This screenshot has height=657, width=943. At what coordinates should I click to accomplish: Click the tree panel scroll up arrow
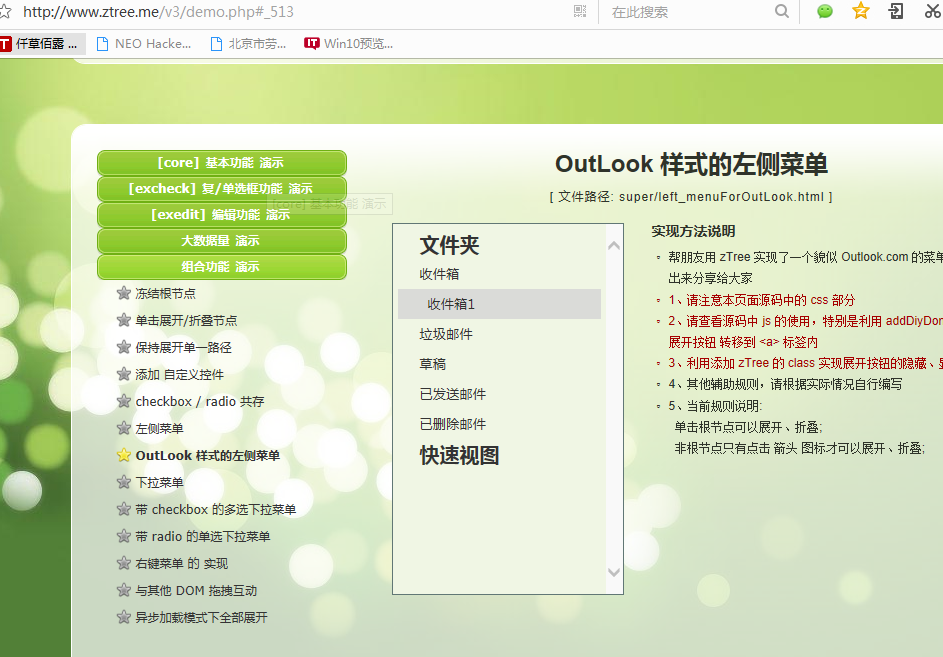pos(613,245)
